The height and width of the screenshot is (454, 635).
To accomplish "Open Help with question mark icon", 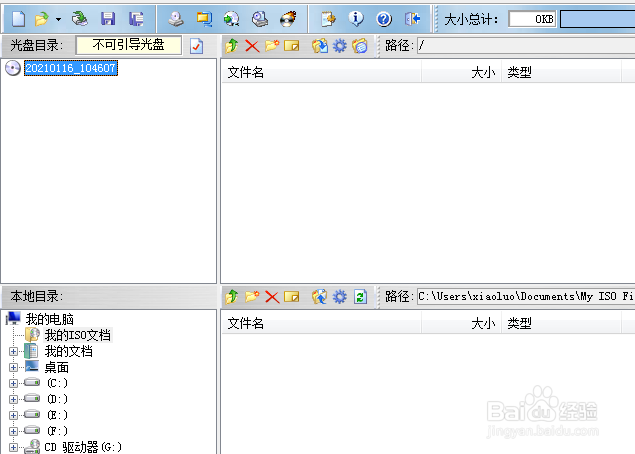I will 384,19.
